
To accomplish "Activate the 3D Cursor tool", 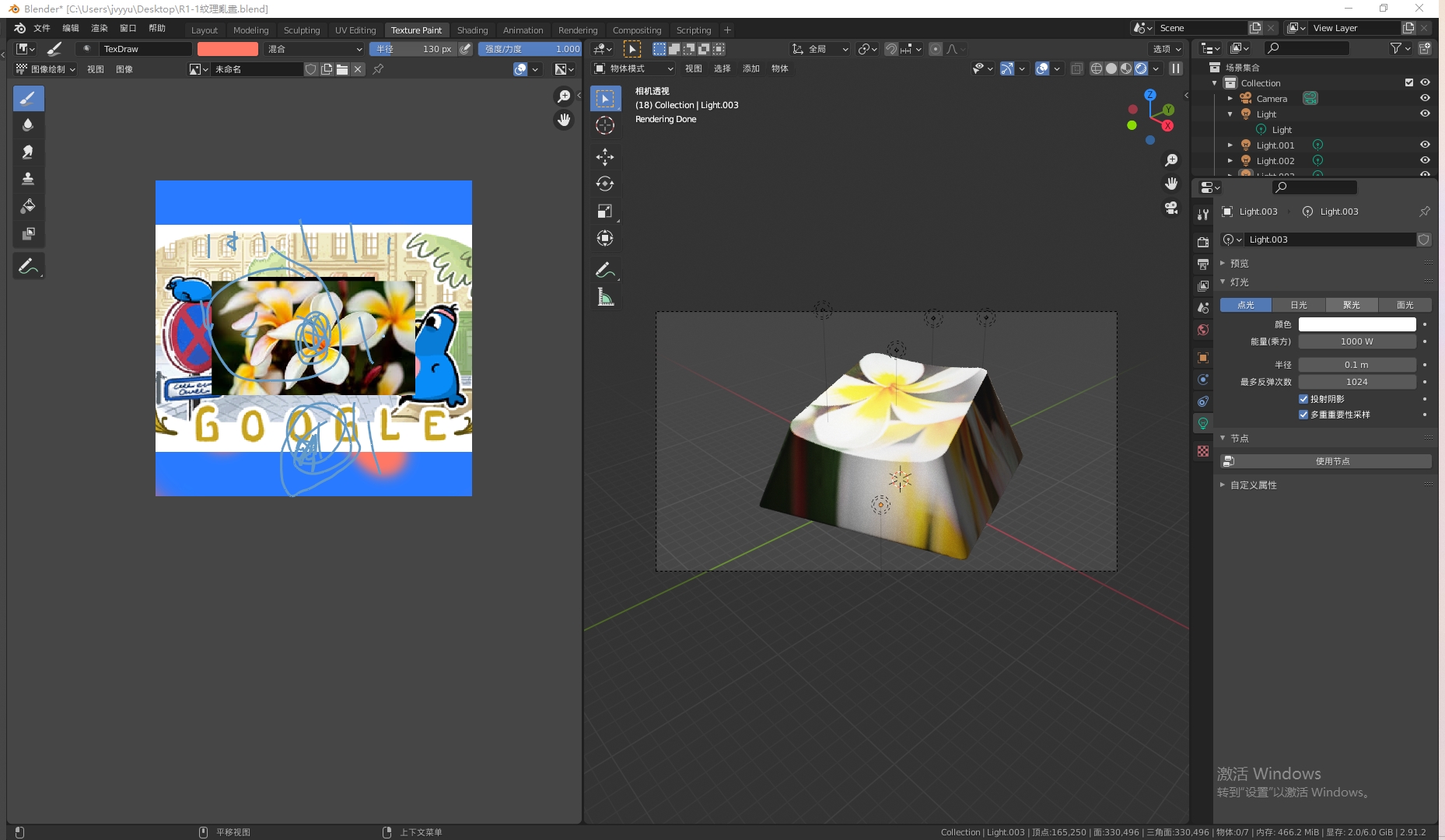I will (x=605, y=125).
